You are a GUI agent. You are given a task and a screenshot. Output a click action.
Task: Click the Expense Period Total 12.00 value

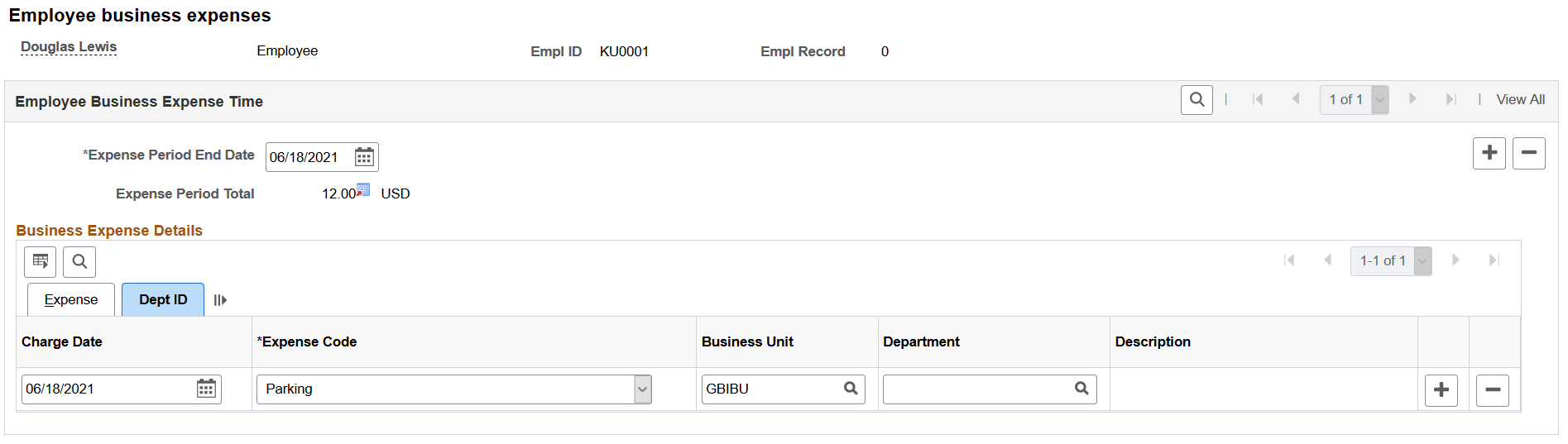pos(338,193)
